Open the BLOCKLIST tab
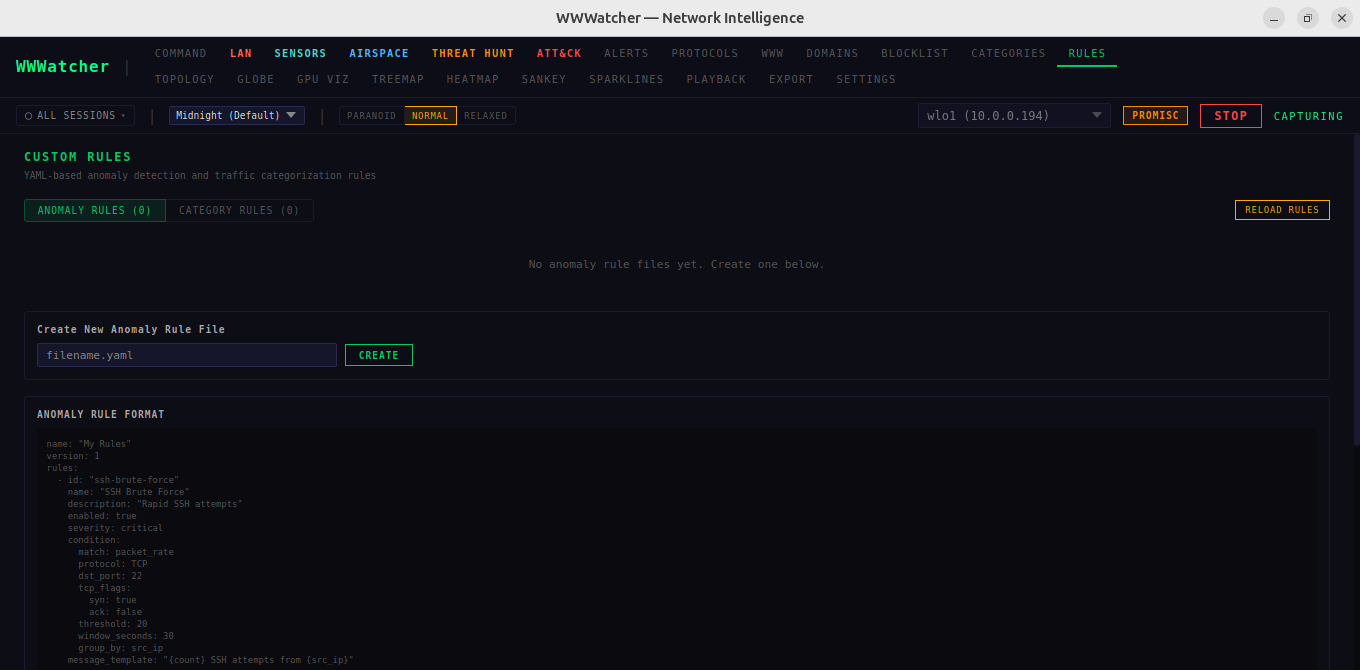The width and height of the screenshot is (1360, 670). click(x=915, y=54)
